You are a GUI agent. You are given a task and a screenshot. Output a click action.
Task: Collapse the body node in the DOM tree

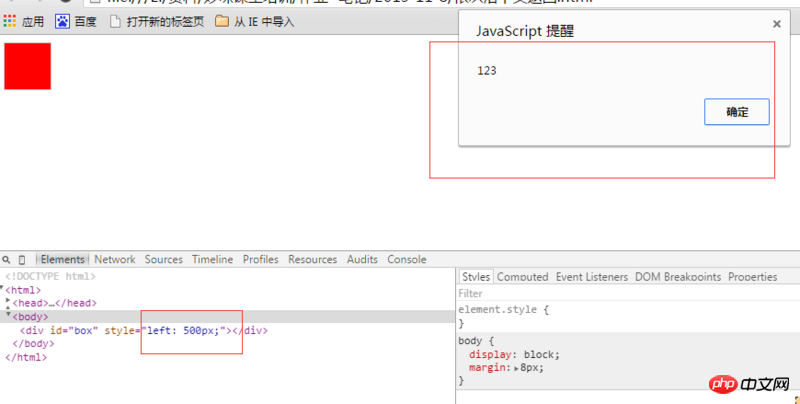click(8, 314)
